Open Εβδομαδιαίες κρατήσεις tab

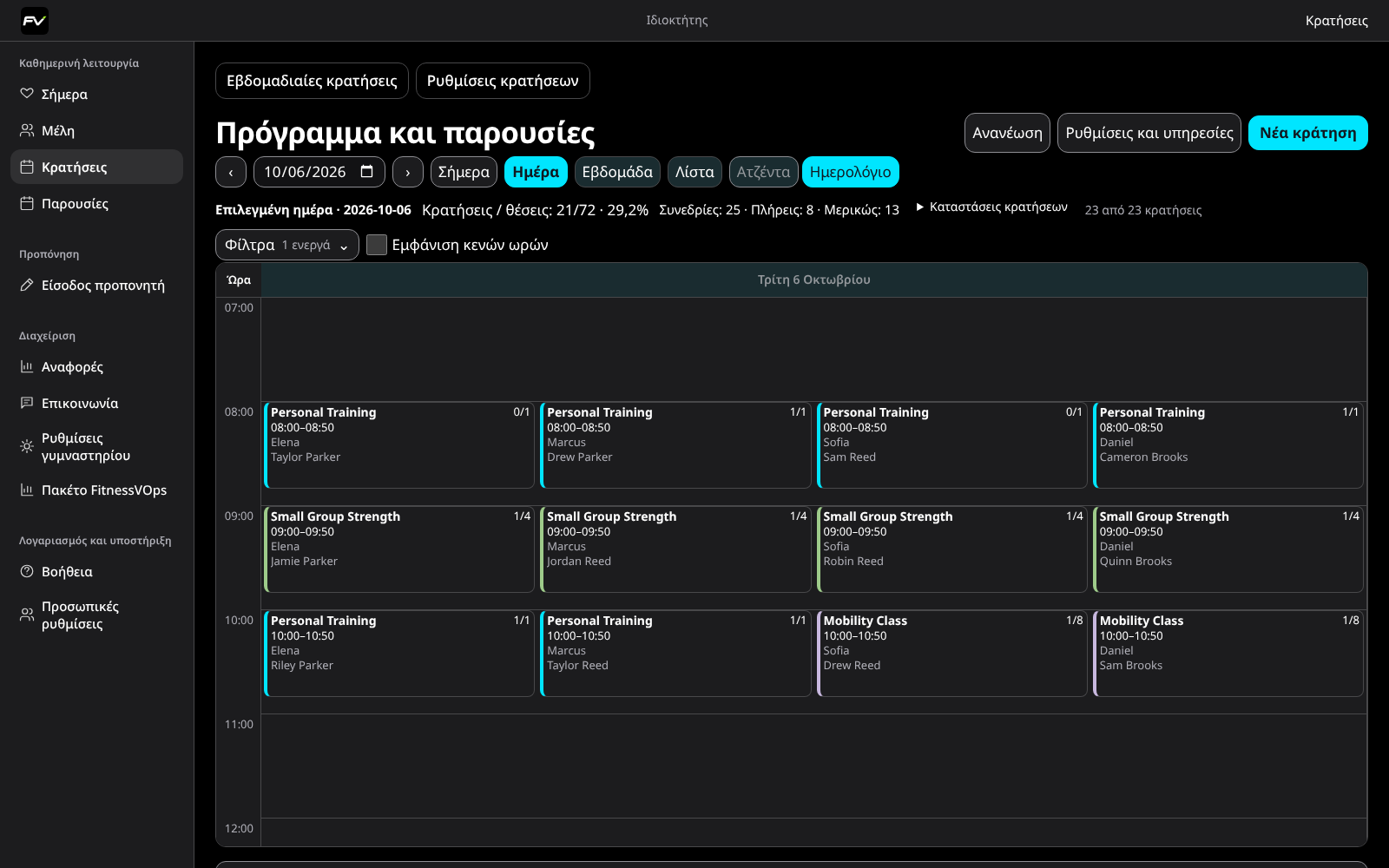pyautogui.click(x=312, y=81)
